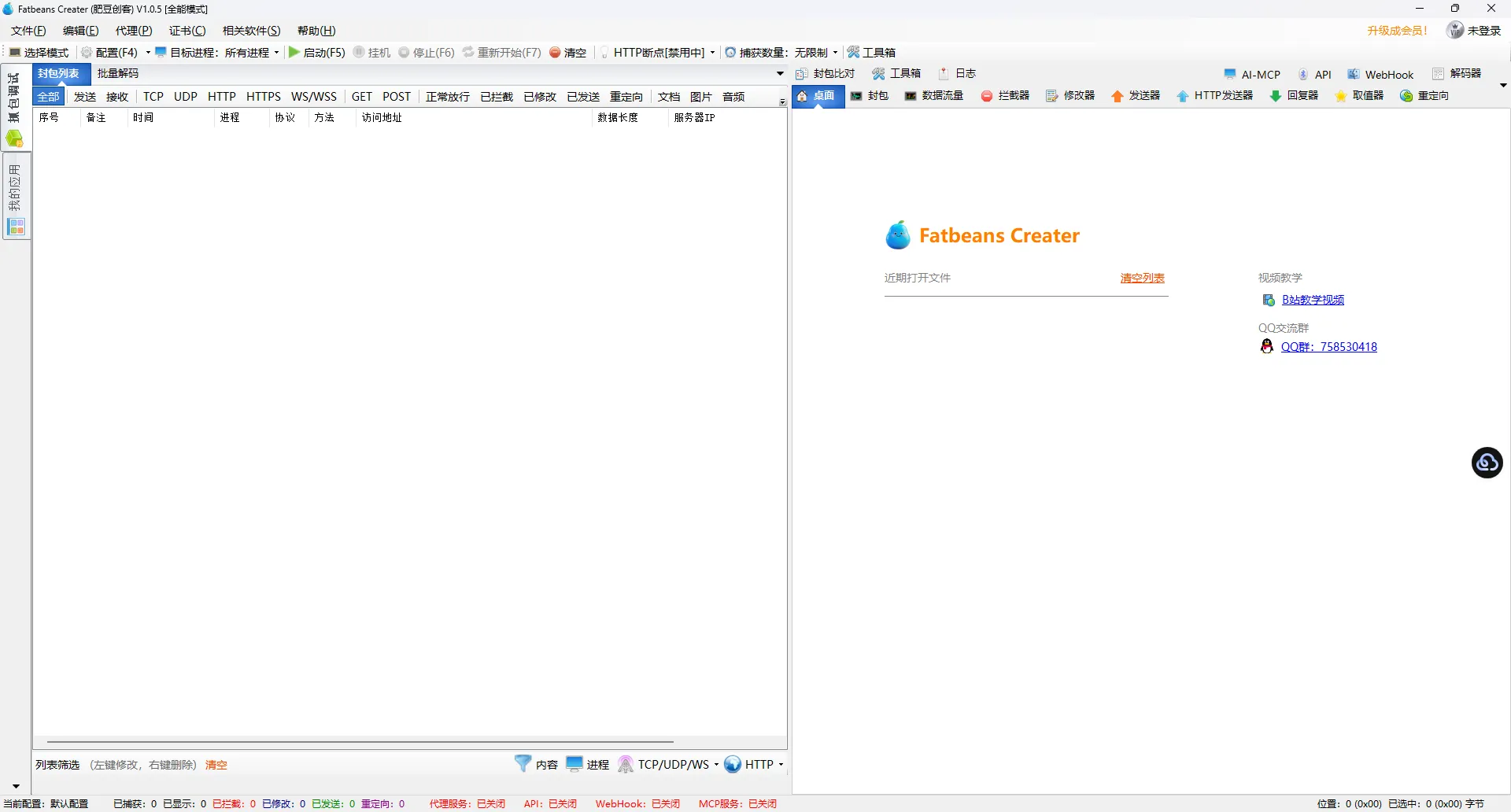Image resolution: width=1511 pixels, height=812 pixels.
Task: Toggle the POST method filter
Action: 397,97
